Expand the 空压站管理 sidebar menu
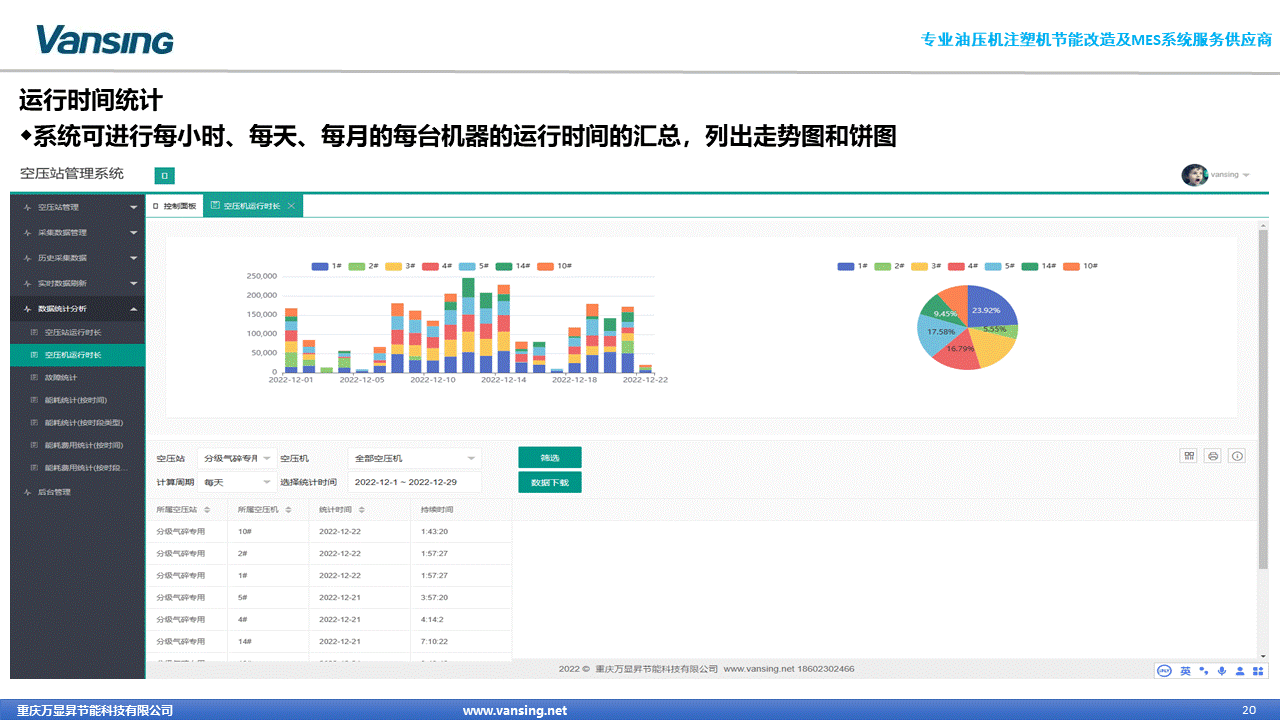This screenshot has height=720, width=1280. point(77,208)
